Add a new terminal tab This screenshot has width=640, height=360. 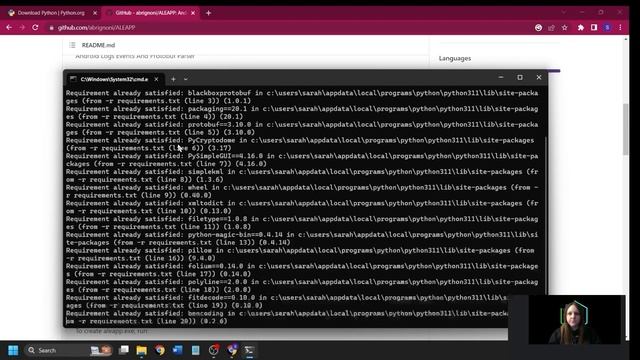[x=173, y=79]
